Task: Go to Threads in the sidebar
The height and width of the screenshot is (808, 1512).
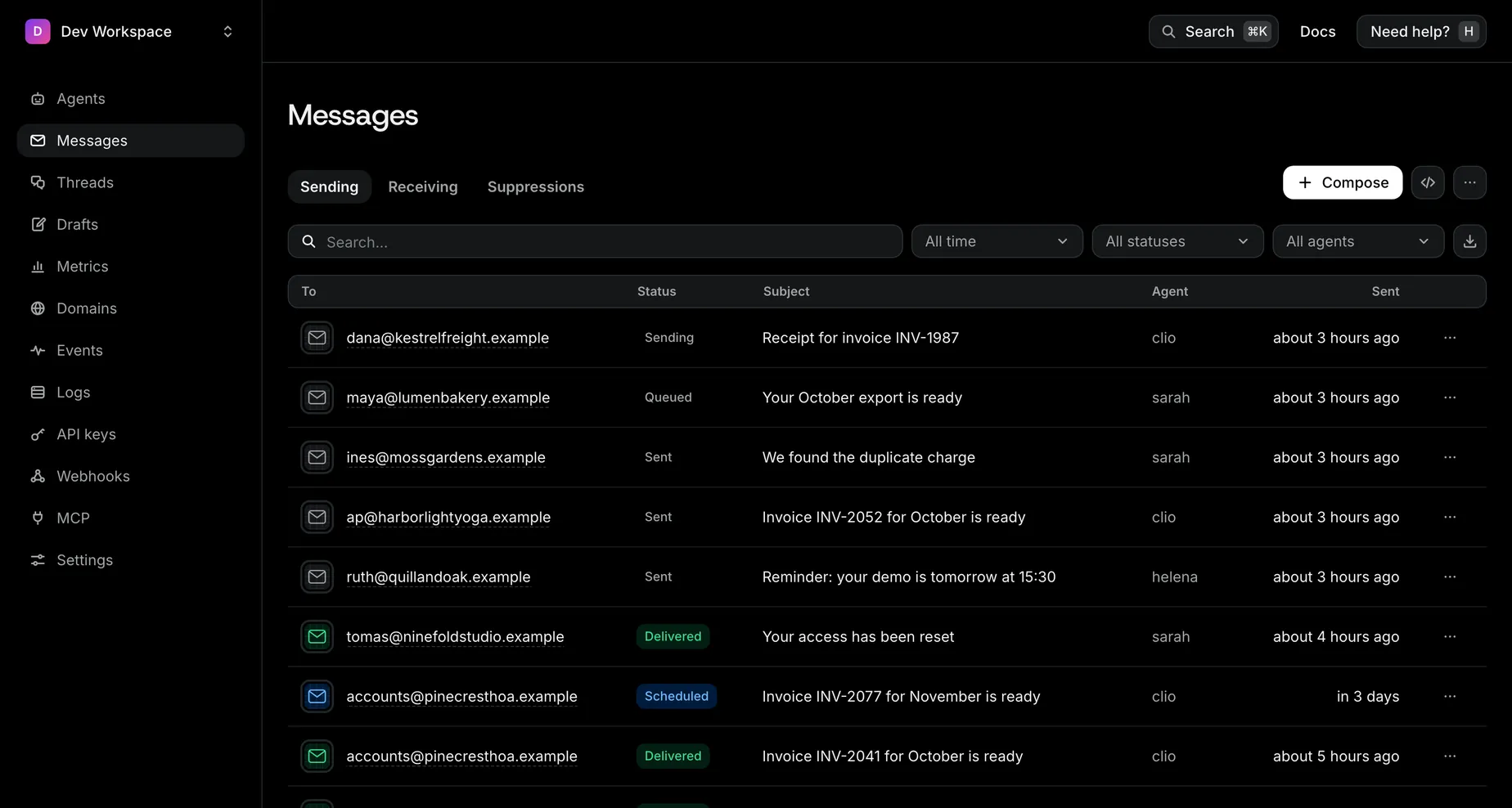Action: [x=130, y=182]
